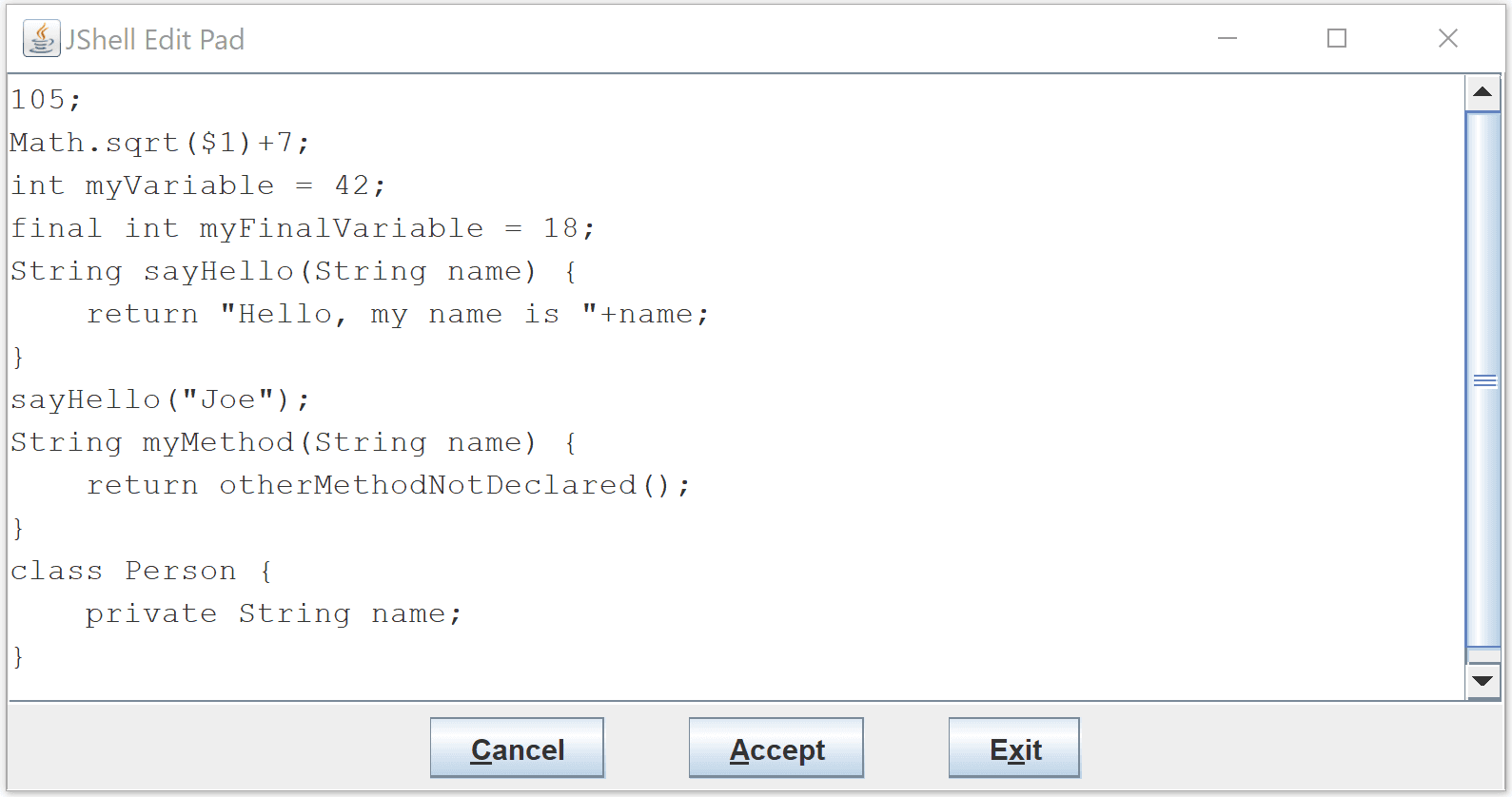Click the "class Person" line
Viewport: 1512px width, 797px height.
point(141,571)
